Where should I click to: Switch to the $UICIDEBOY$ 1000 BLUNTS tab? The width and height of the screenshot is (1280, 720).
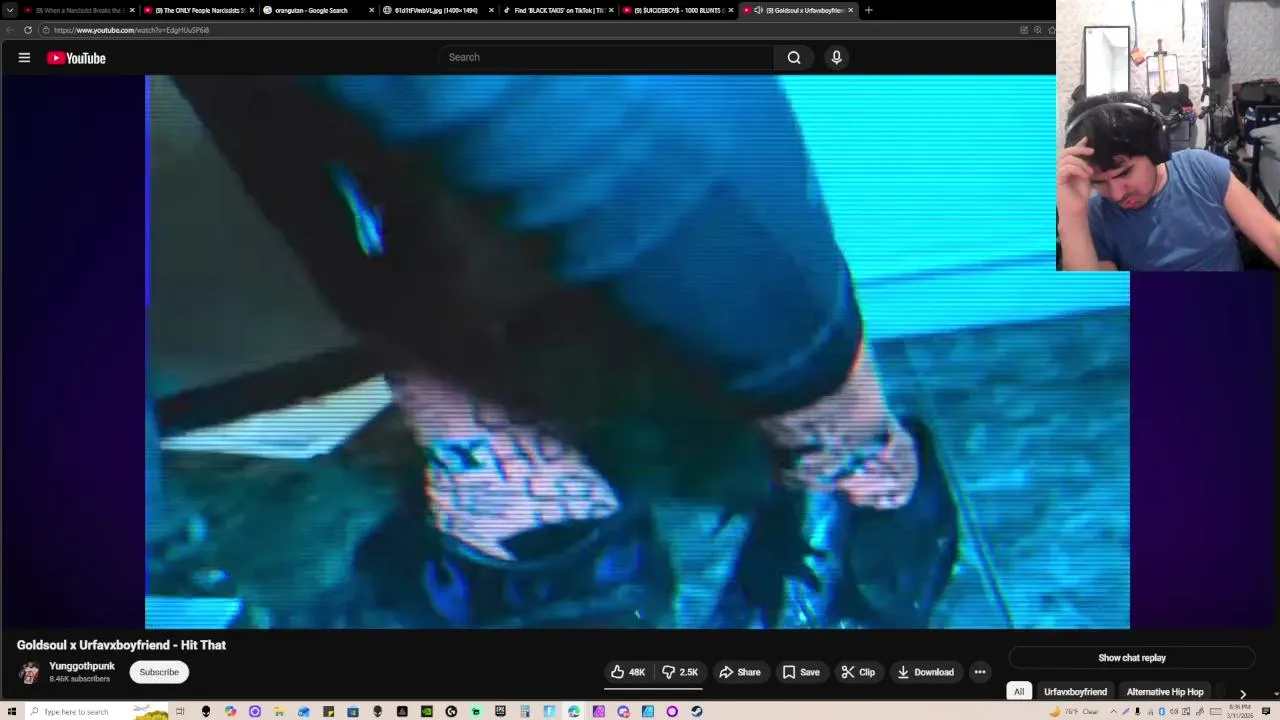(678, 10)
